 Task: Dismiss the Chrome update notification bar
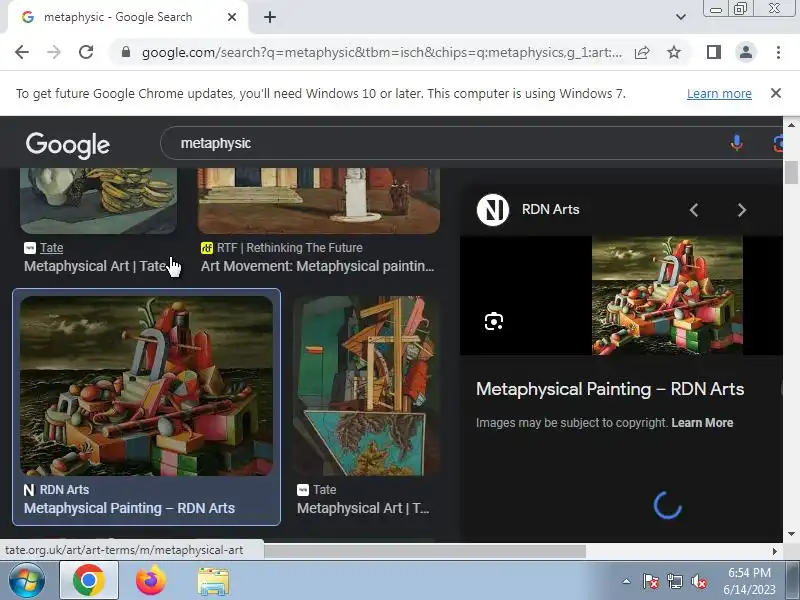pyautogui.click(x=776, y=93)
